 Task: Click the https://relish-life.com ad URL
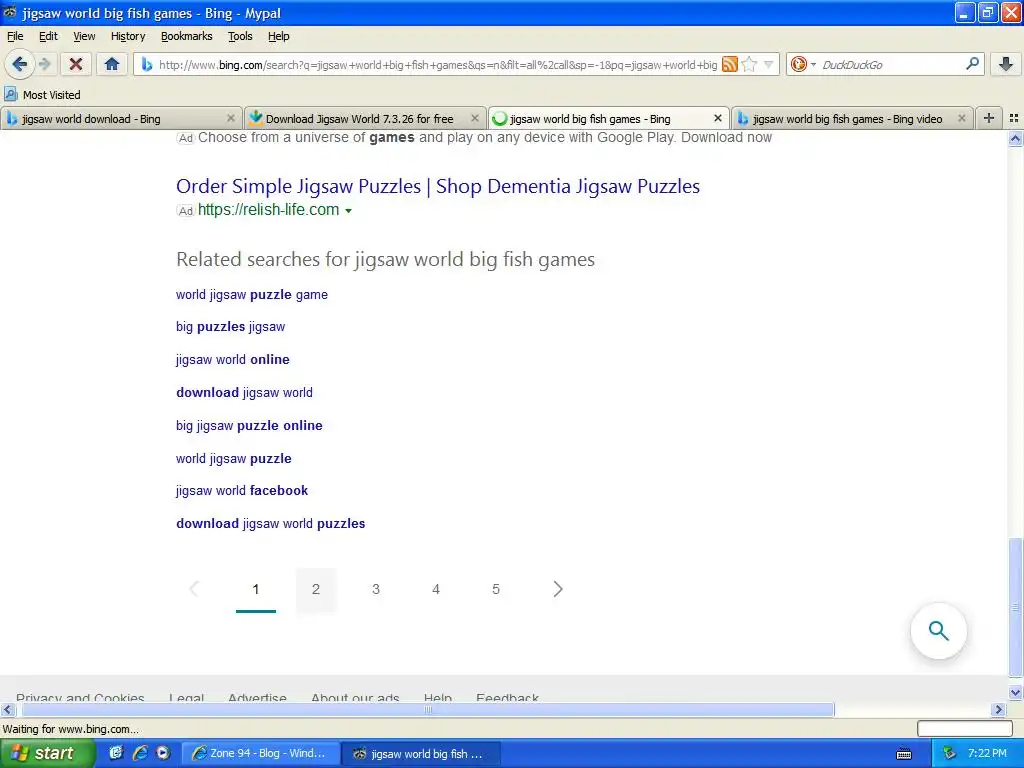(268, 210)
